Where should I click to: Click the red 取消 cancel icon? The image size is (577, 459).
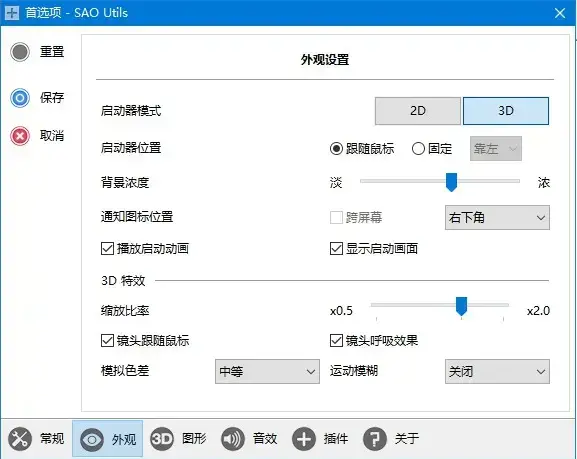pos(20,136)
